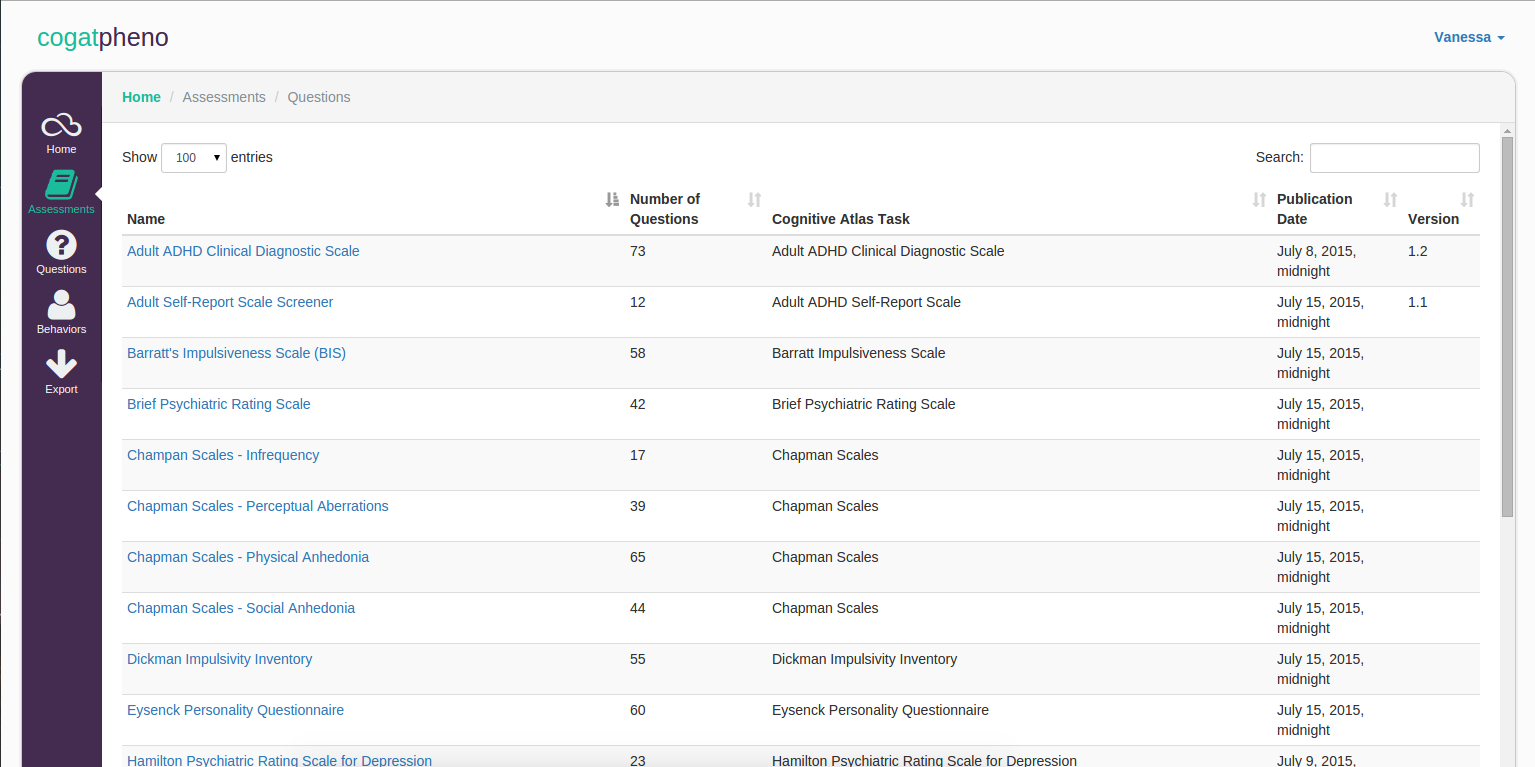Select question count 58
The width and height of the screenshot is (1535, 767).
(638, 353)
